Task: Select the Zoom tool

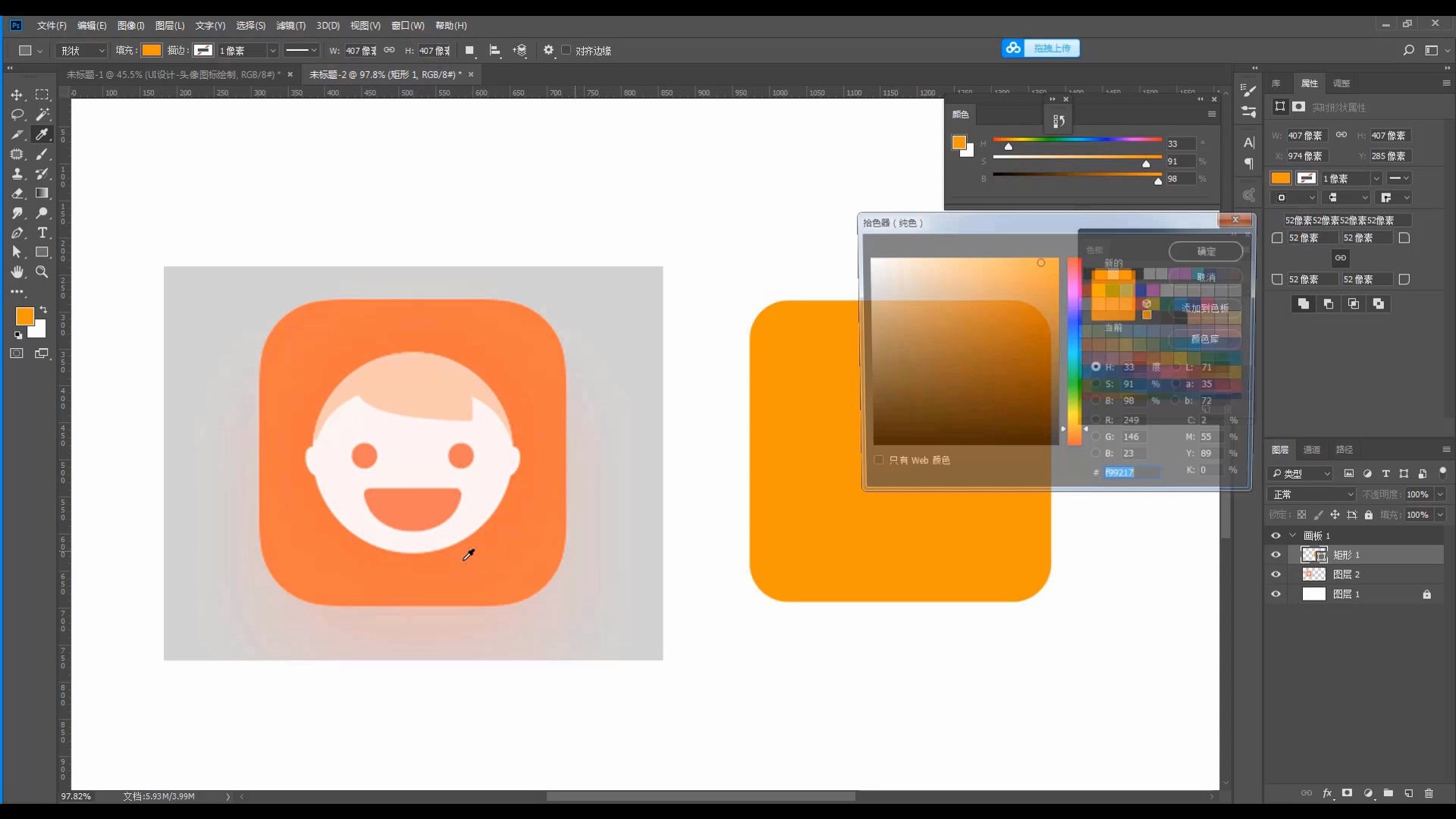Action: click(42, 272)
